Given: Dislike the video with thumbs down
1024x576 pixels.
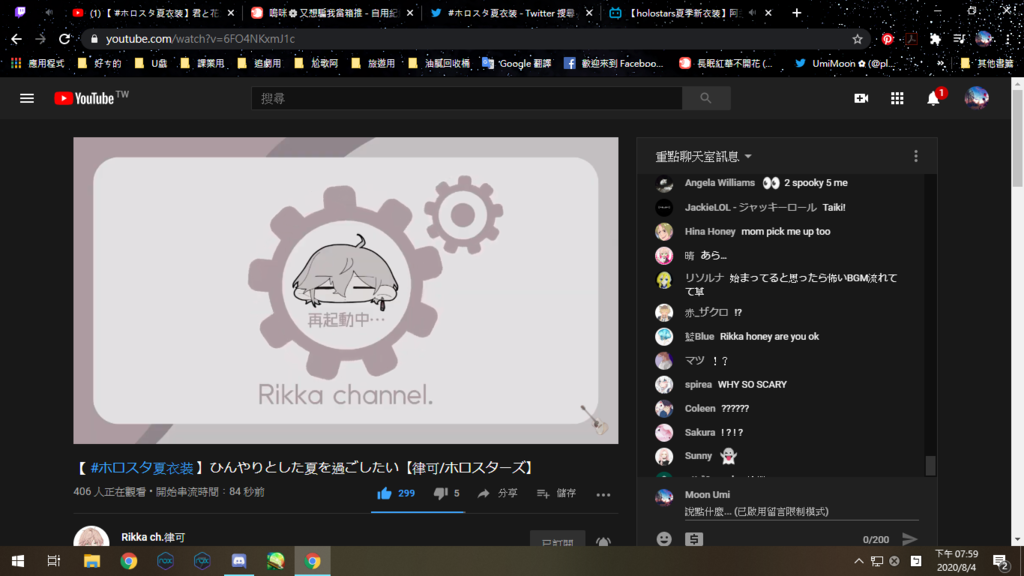Looking at the screenshot, I should 447,494.
